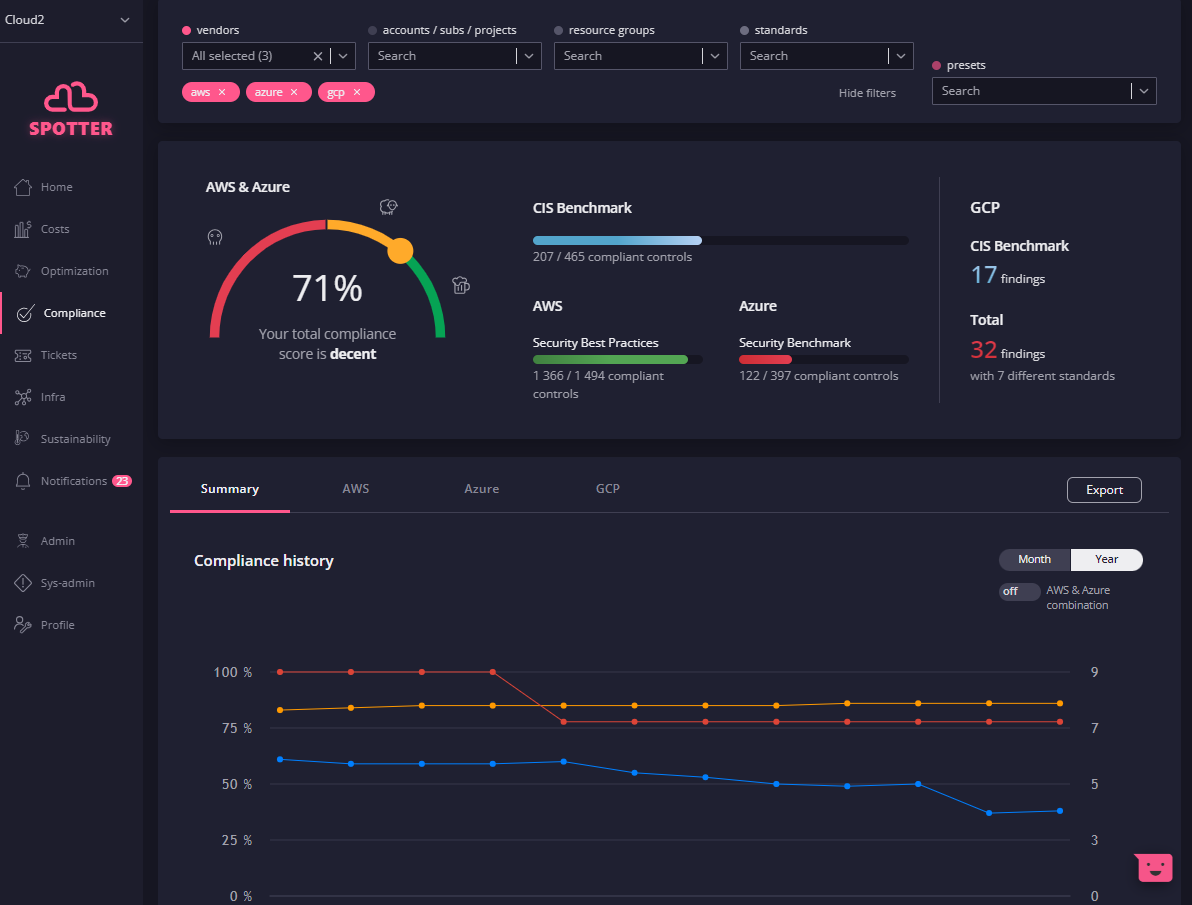
Task: Open the pink chatbot face icon
Action: [1155, 867]
